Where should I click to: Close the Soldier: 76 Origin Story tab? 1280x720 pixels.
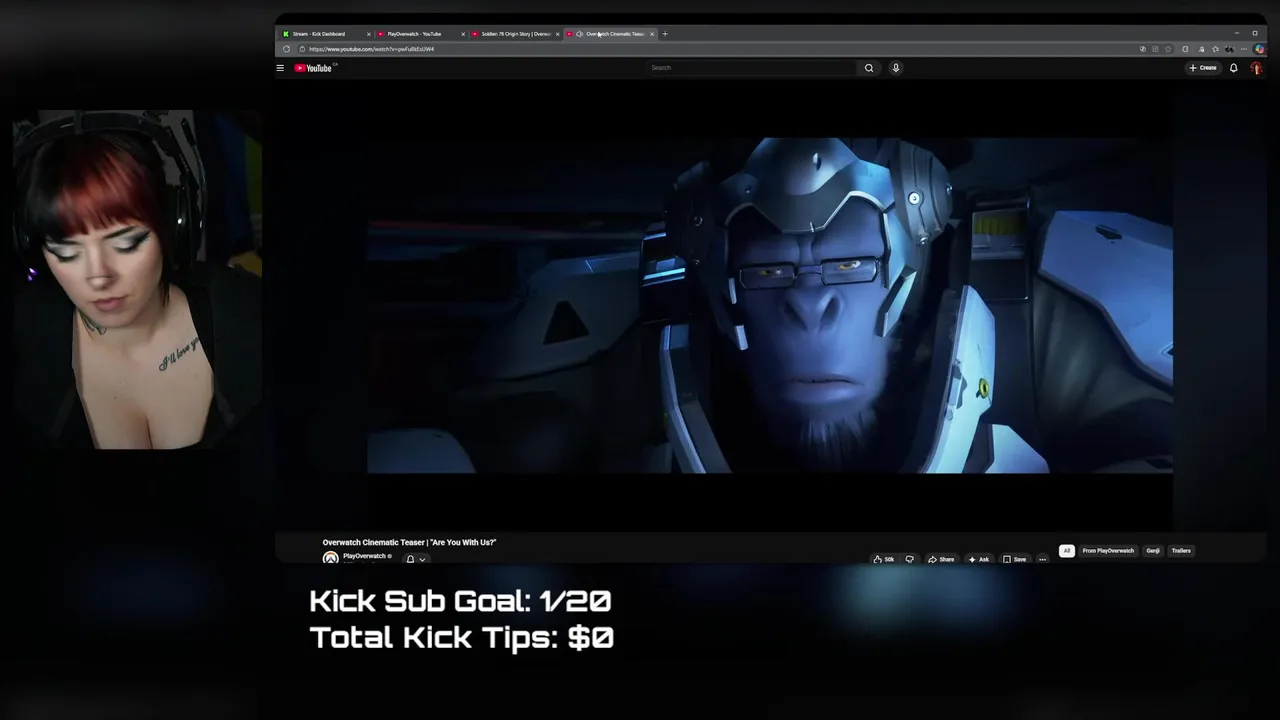(557, 34)
